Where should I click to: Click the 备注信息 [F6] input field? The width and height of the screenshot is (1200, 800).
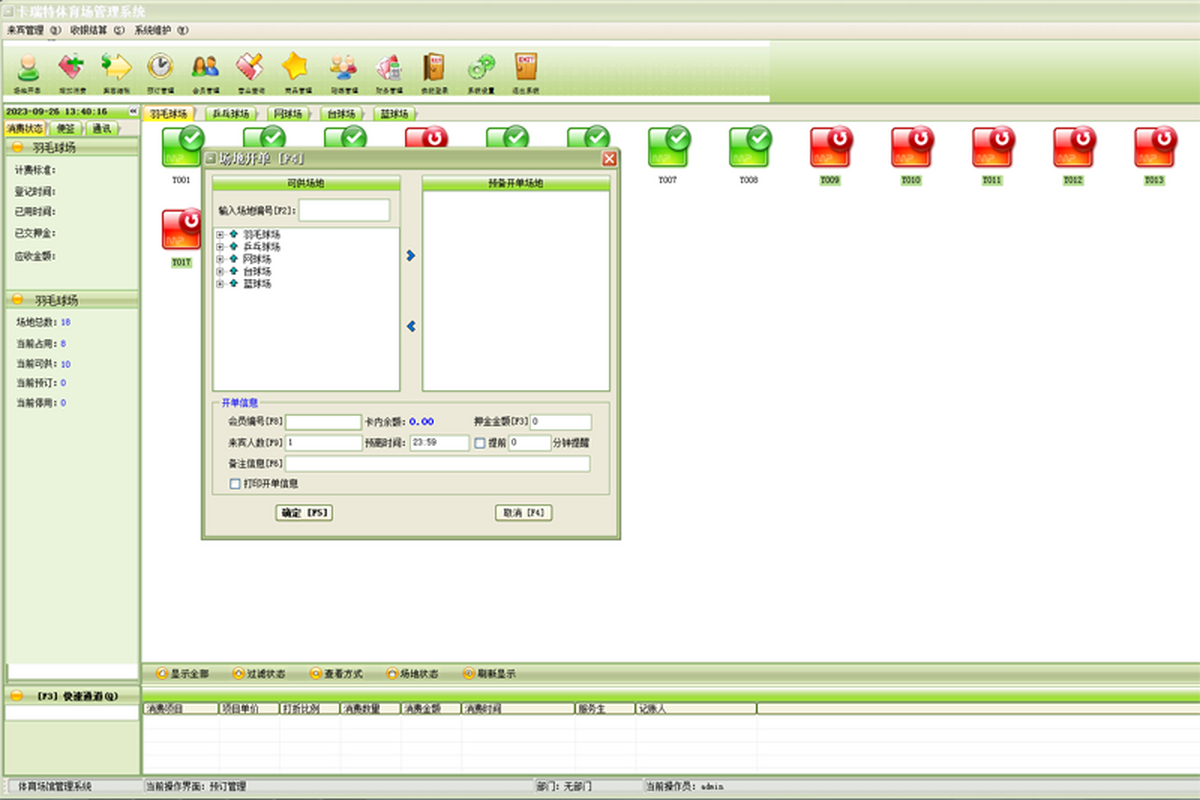tap(438, 464)
